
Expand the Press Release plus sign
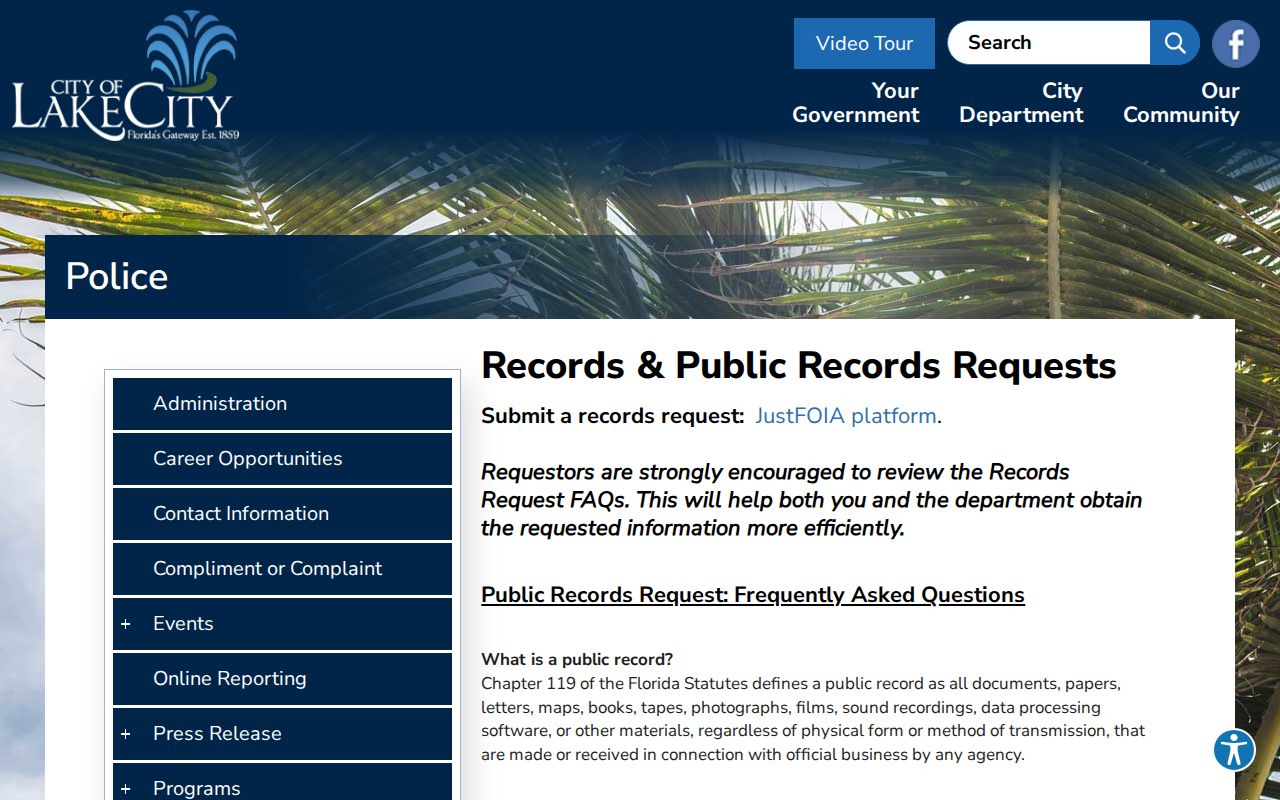(126, 734)
